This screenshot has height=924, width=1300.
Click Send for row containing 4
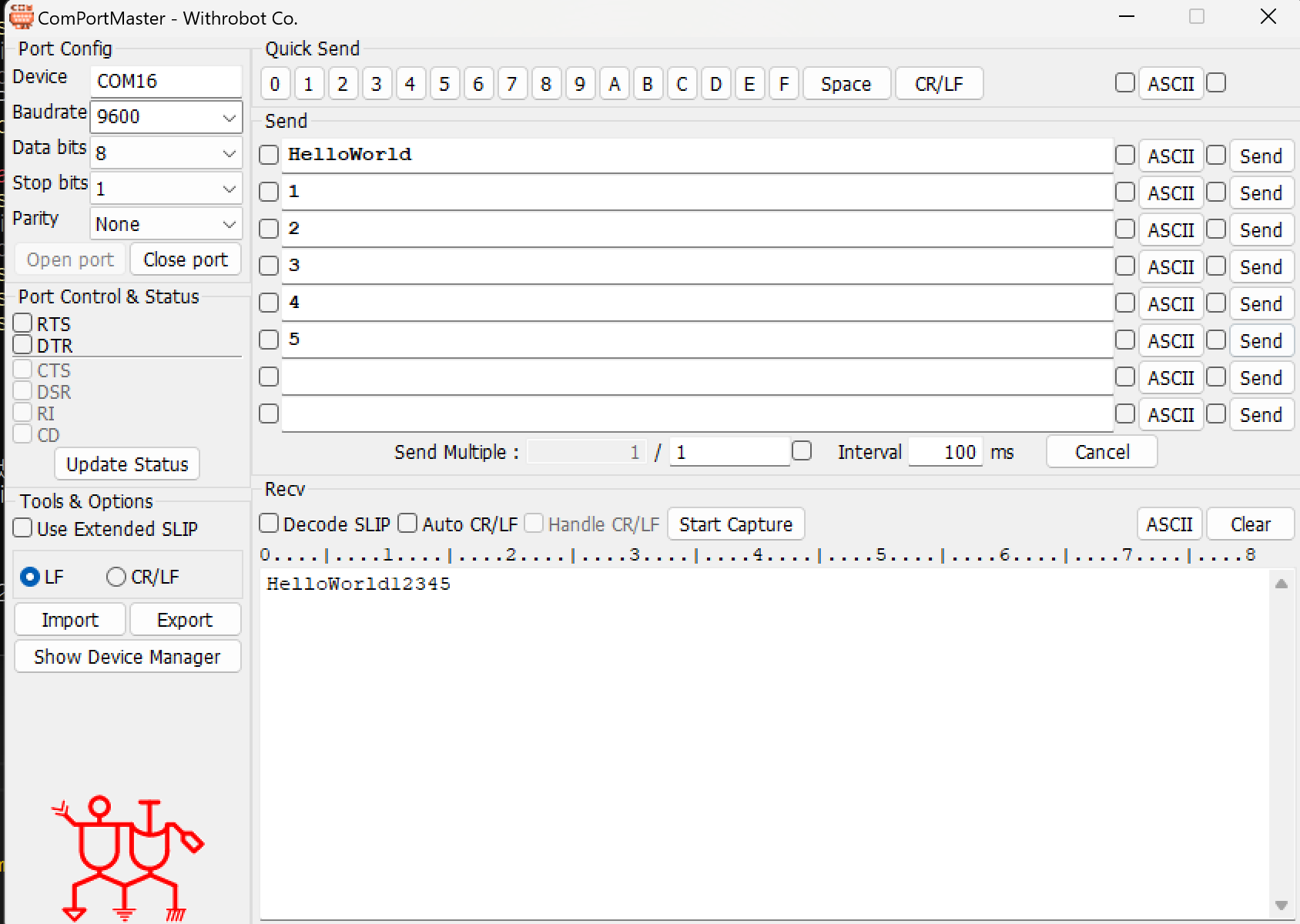click(1261, 304)
